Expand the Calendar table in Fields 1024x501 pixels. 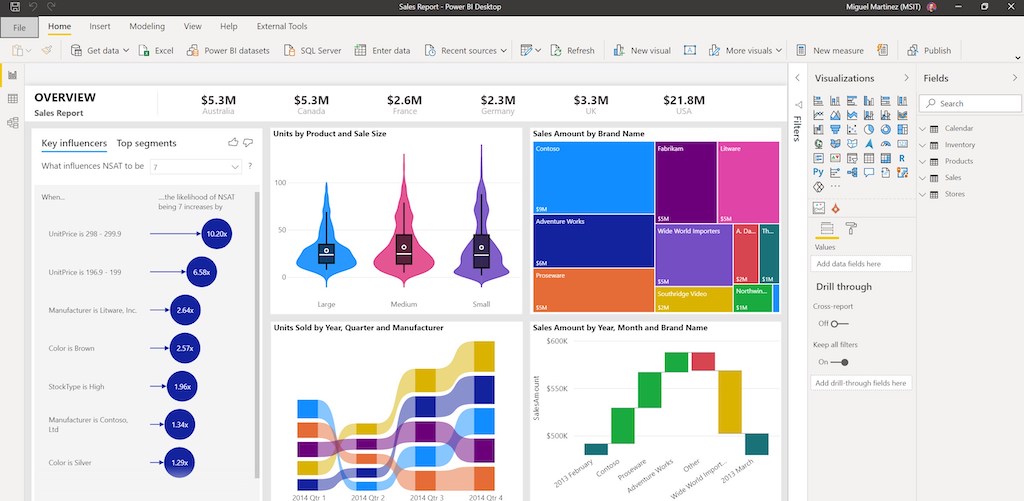click(x=923, y=128)
